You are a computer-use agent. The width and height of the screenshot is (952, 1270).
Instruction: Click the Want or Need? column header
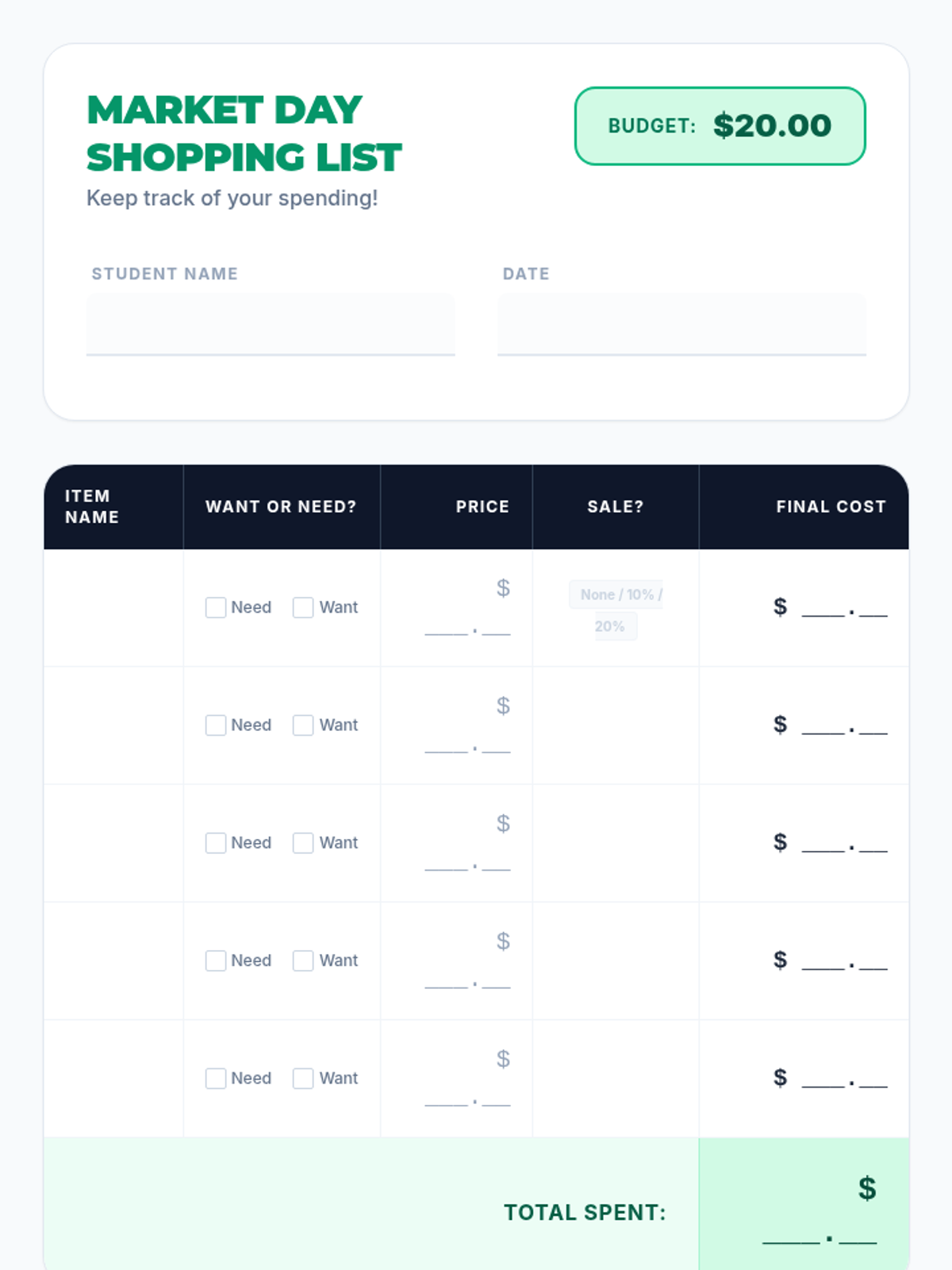281,506
